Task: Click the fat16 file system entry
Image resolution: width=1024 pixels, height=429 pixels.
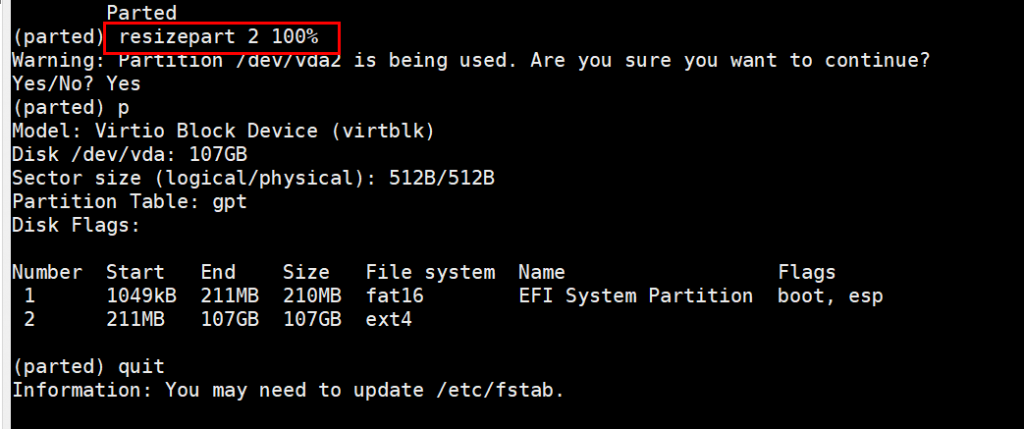Action: click(395, 296)
